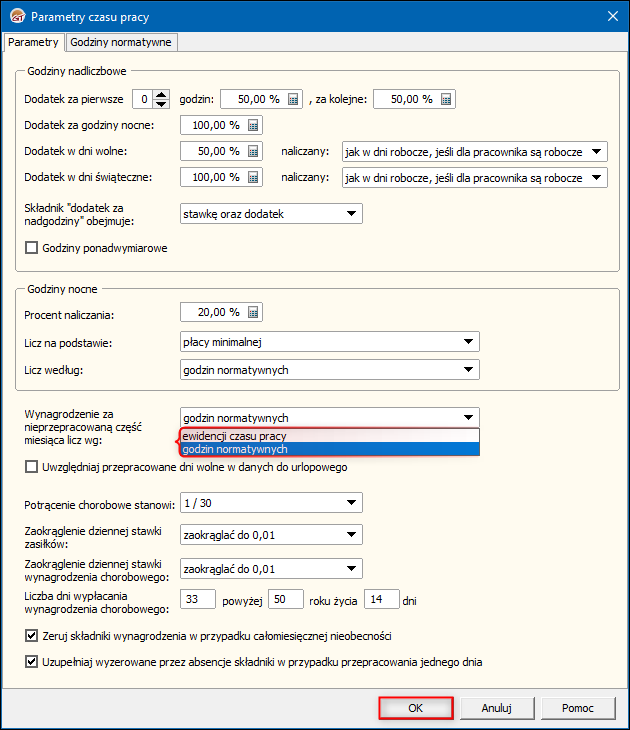This screenshot has width=630, height=730.
Task: Open help with Pomoc button
Action: 578,708
